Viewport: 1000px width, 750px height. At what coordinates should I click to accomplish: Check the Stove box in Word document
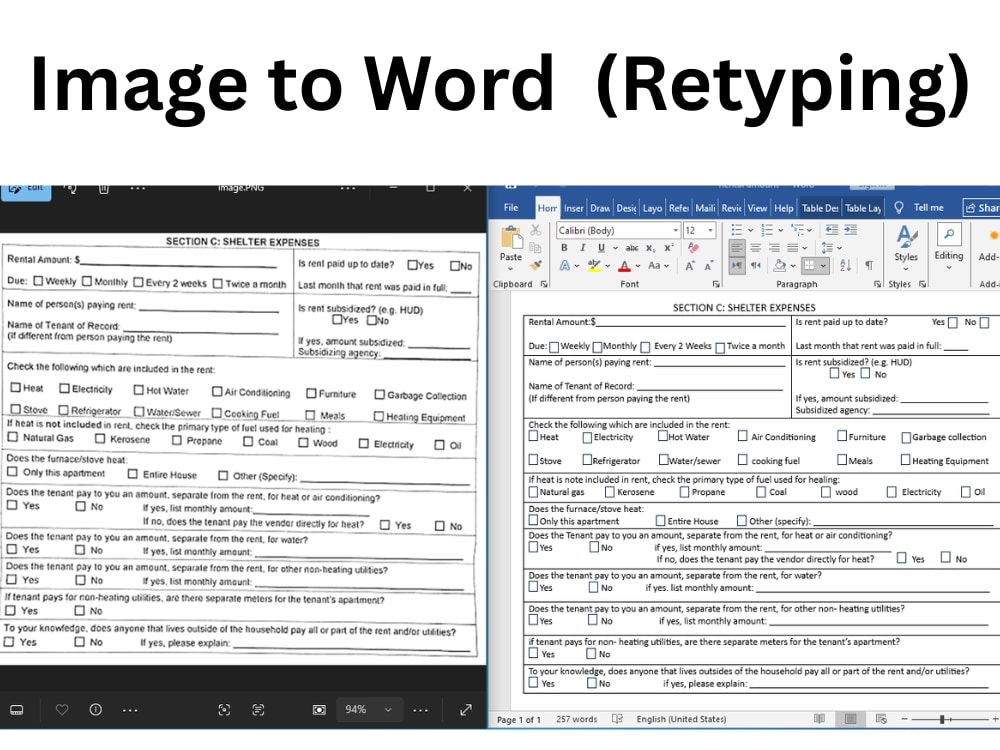tap(533, 459)
